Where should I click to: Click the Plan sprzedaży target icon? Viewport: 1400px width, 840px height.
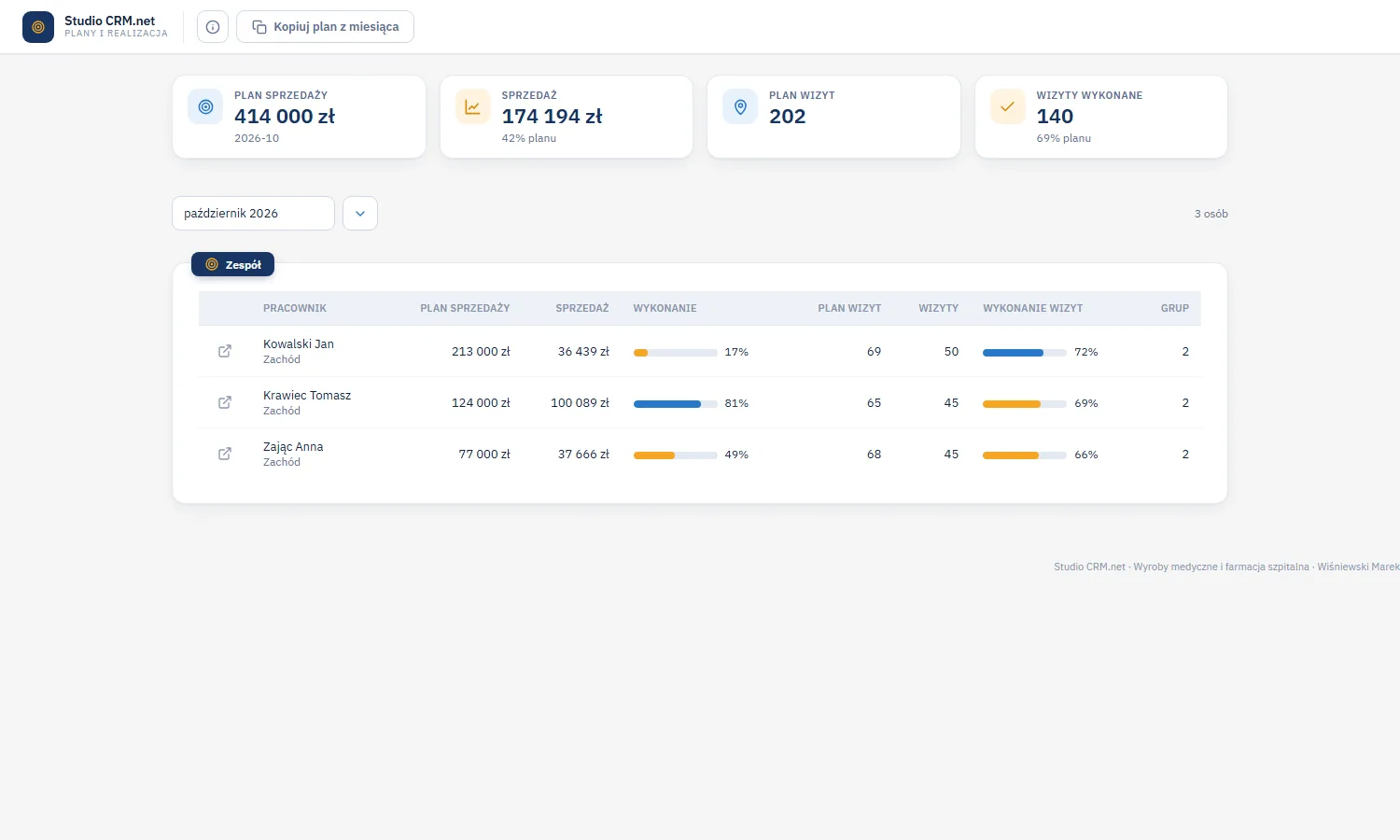[205, 107]
